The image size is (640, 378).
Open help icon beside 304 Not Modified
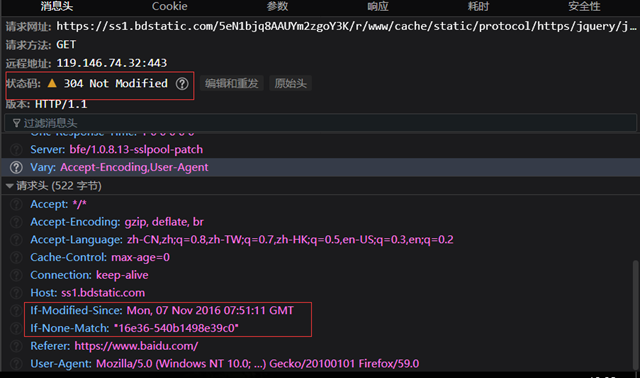(x=182, y=84)
